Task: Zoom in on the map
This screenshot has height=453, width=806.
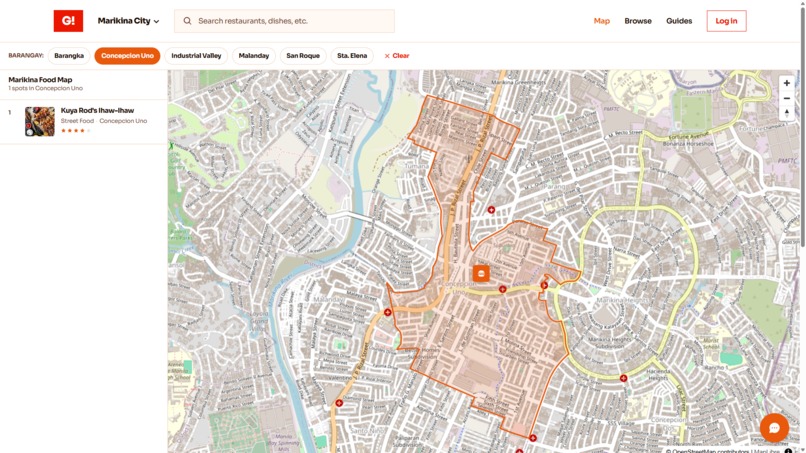Action: [786, 83]
